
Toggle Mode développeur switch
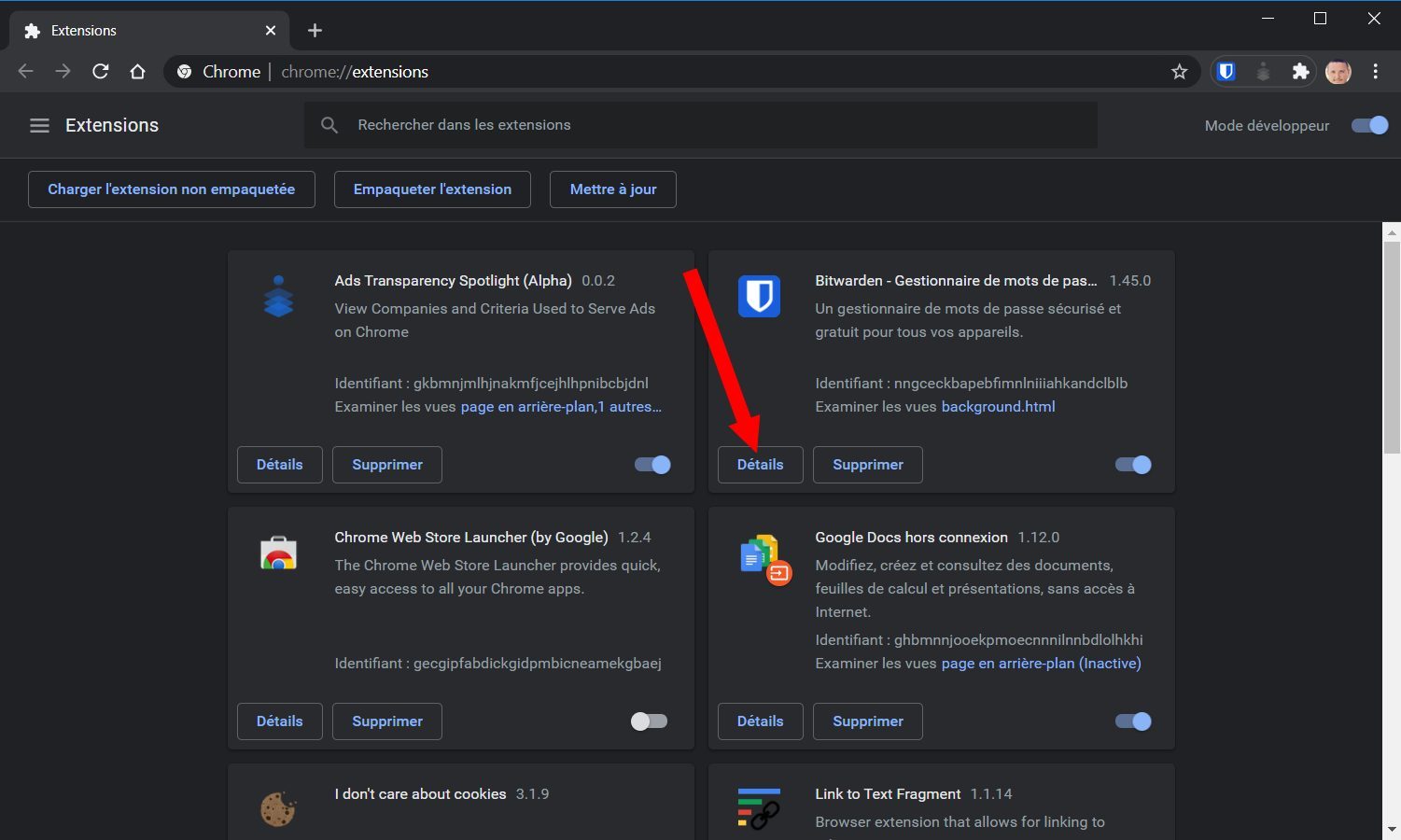click(x=1370, y=125)
